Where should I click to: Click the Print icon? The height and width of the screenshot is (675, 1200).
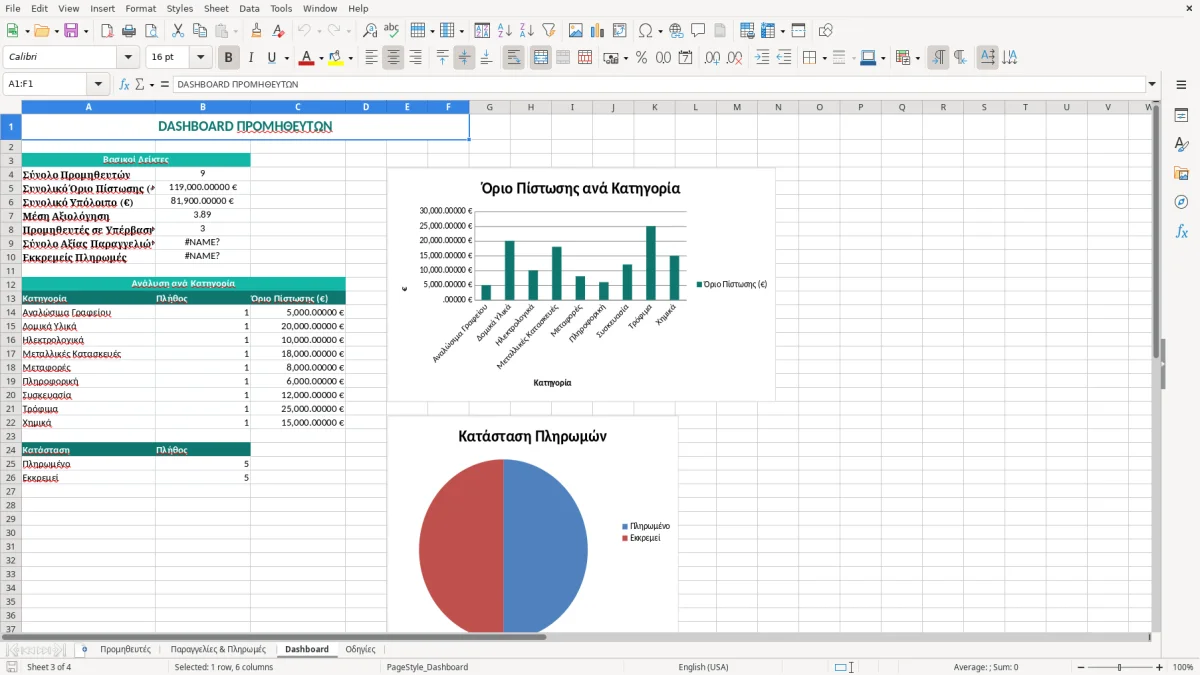pyautogui.click(x=129, y=31)
